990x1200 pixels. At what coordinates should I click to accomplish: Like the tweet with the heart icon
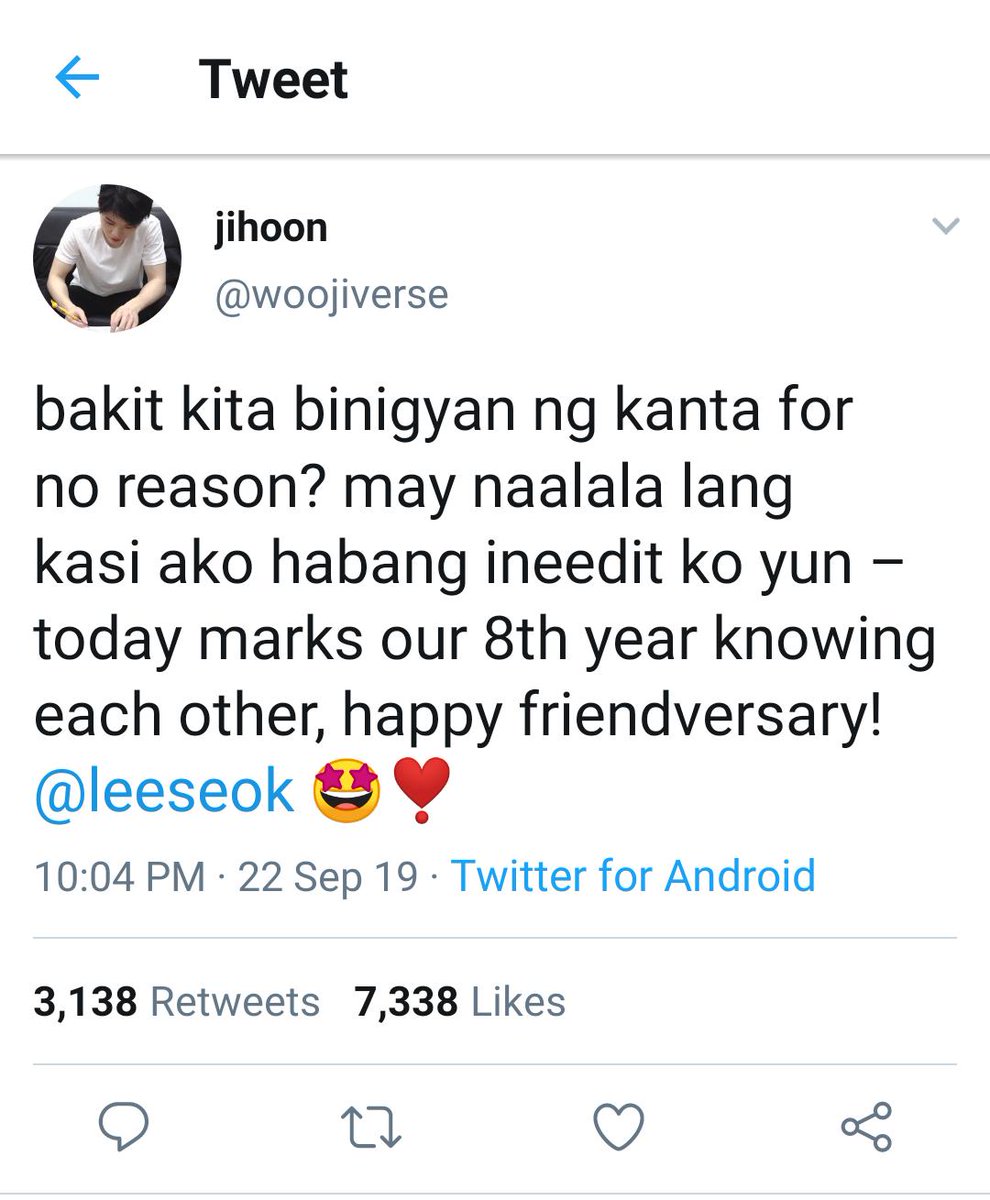(618, 1127)
